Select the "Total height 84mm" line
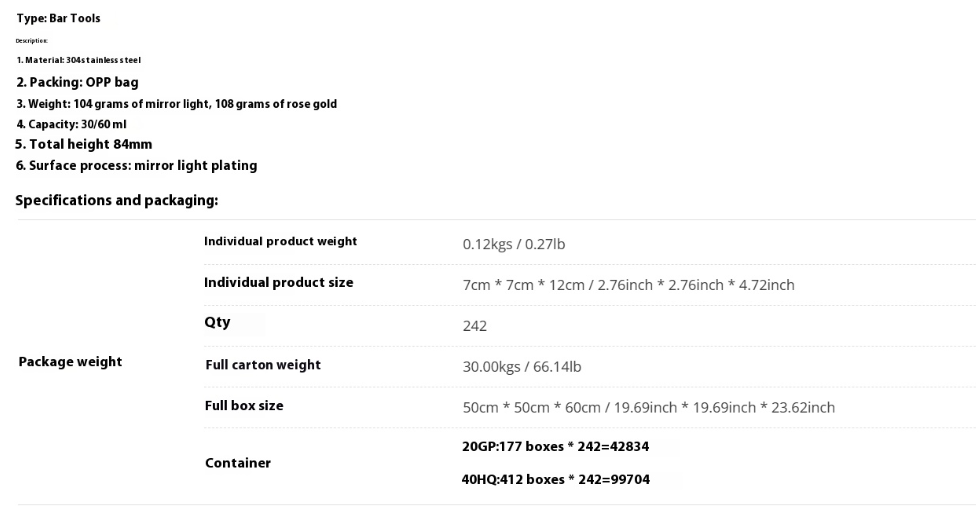 [x=84, y=144]
